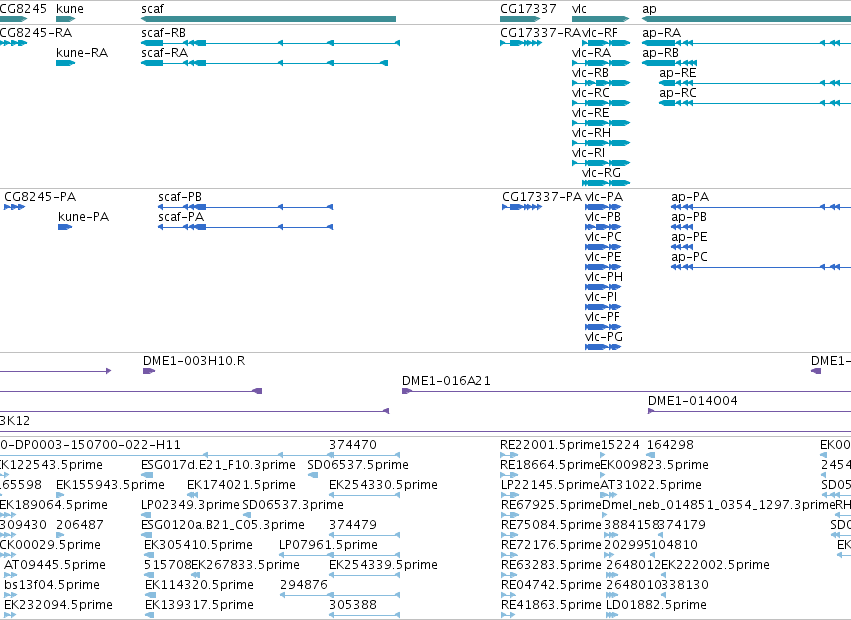This screenshot has height=620, width=851.
Task: Pick the vlc-RG transcript label
Action: (601, 173)
